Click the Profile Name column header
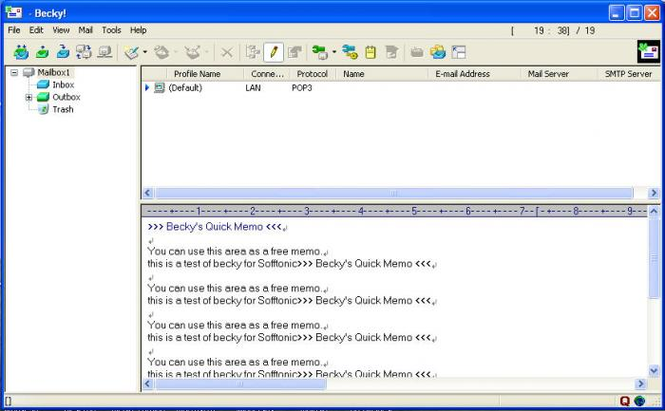Viewport: 665px width, 411px height. click(205, 74)
